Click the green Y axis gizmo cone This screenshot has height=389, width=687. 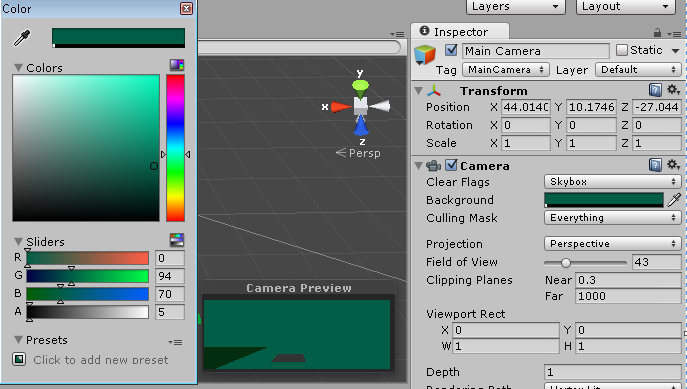[360, 88]
